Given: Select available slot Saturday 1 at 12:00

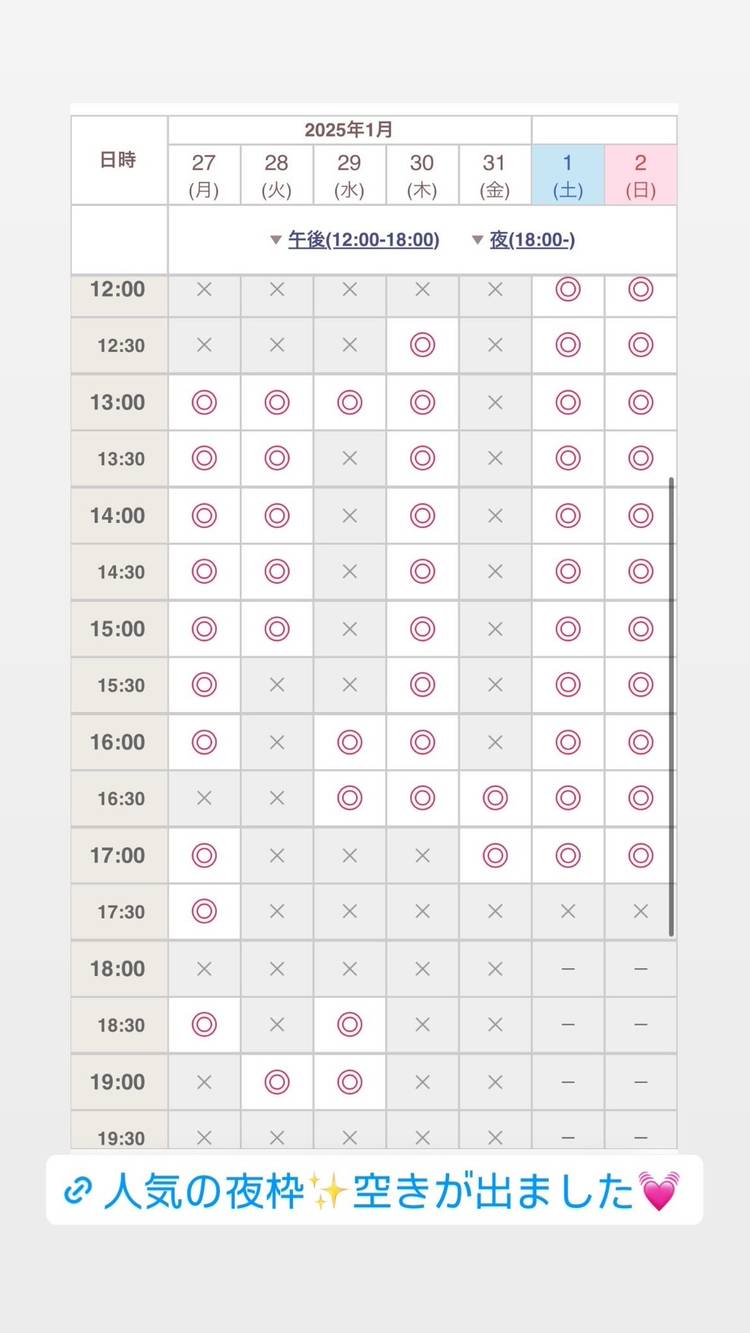Looking at the screenshot, I should (568, 290).
